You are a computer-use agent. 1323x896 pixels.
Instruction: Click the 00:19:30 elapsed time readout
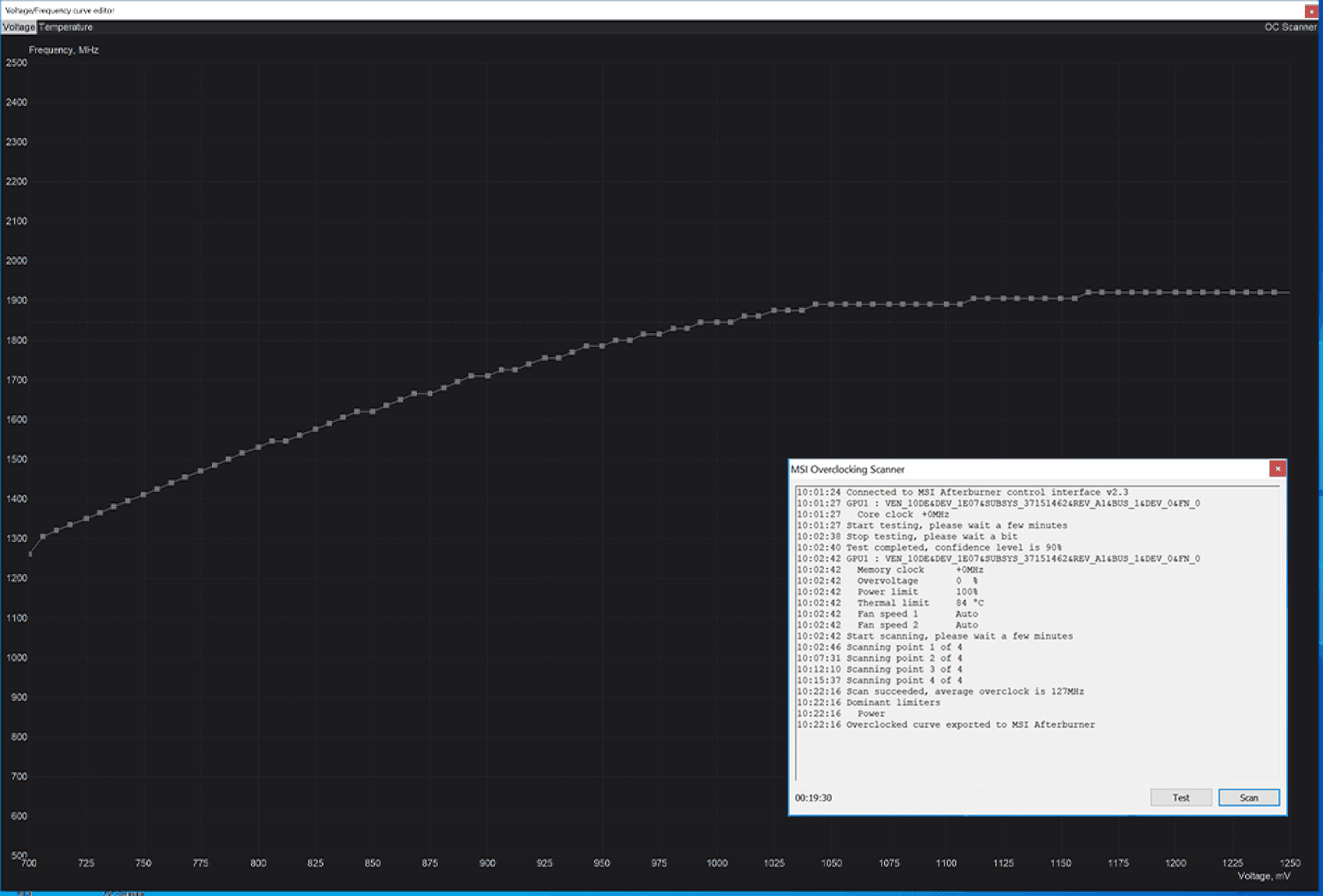813,798
